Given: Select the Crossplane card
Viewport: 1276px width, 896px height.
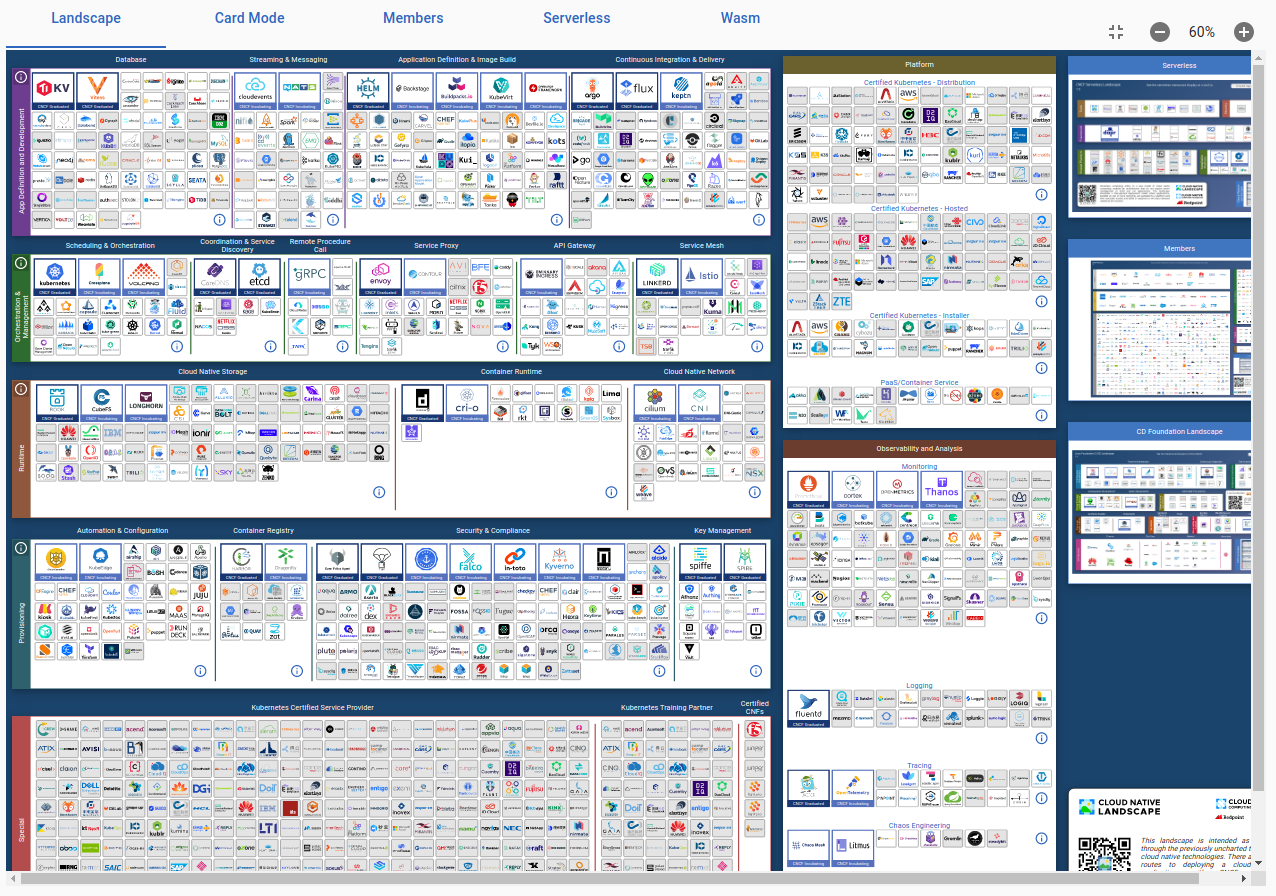Looking at the screenshot, I should coord(98,277).
